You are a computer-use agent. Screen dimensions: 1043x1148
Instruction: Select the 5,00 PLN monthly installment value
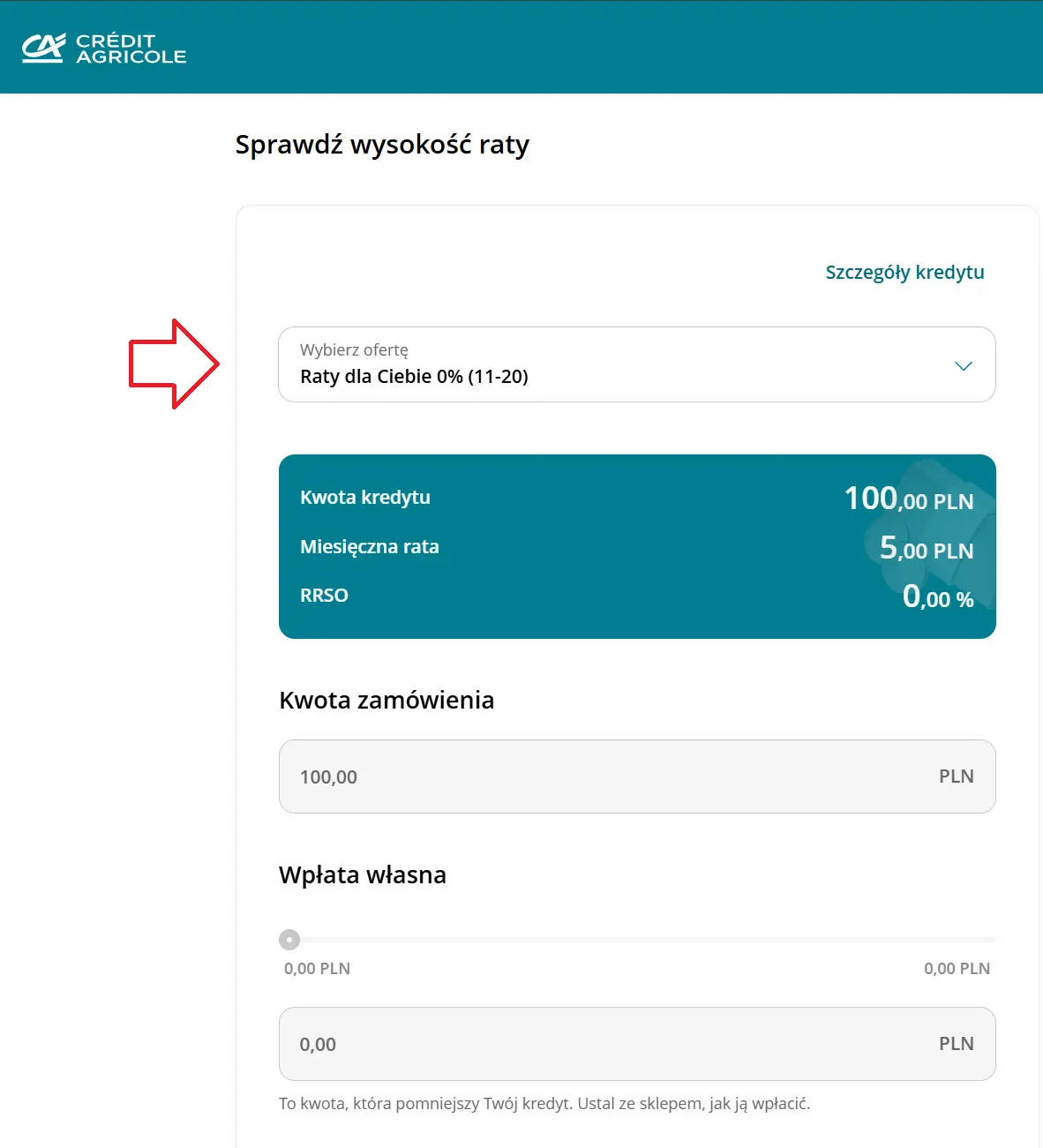pos(927,549)
